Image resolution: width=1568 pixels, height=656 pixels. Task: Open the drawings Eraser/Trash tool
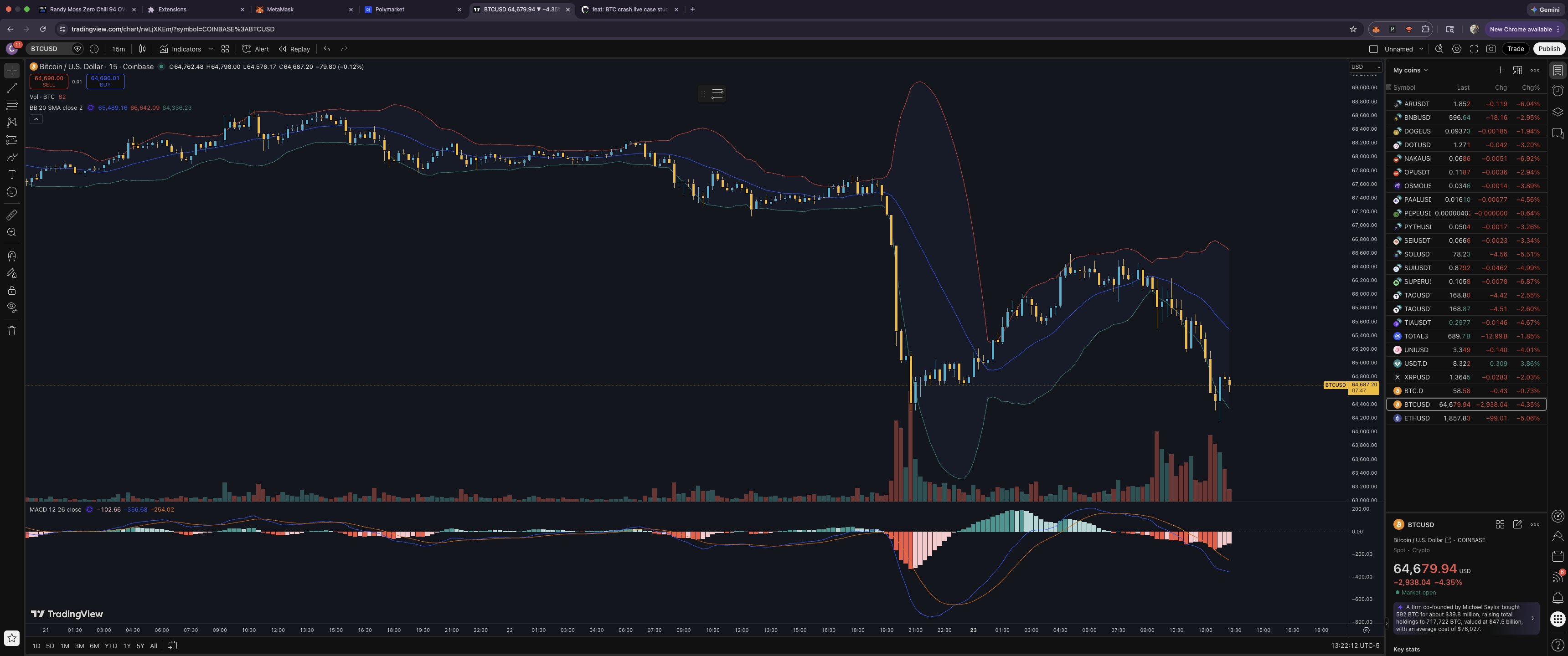coord(11,330)
